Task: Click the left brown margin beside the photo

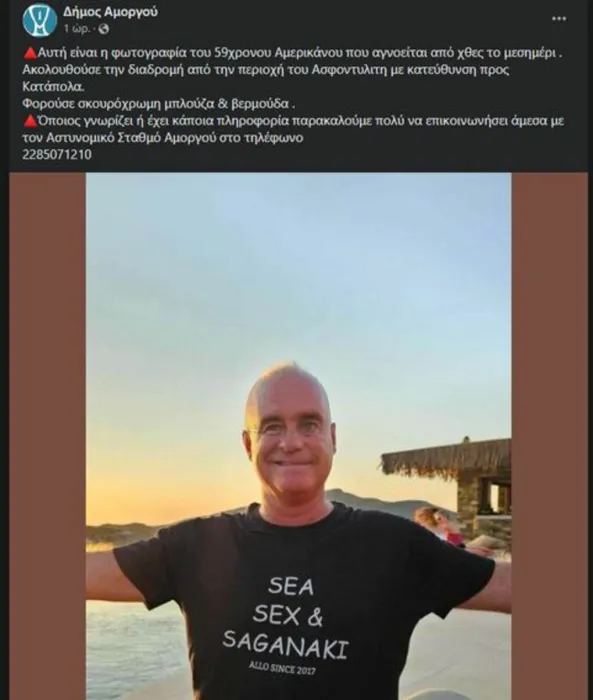Action: click(x=48, y=436)
